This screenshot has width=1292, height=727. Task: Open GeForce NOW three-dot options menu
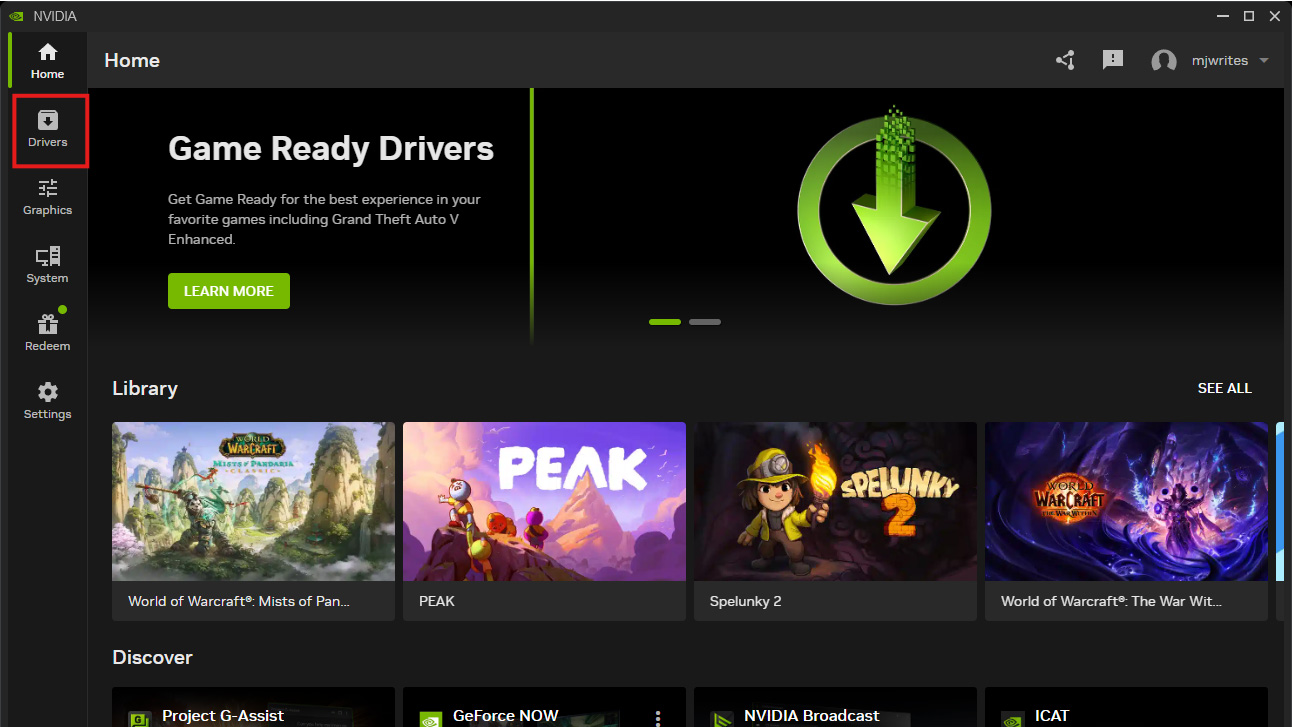pyautogui.click(x=658, y=717)
